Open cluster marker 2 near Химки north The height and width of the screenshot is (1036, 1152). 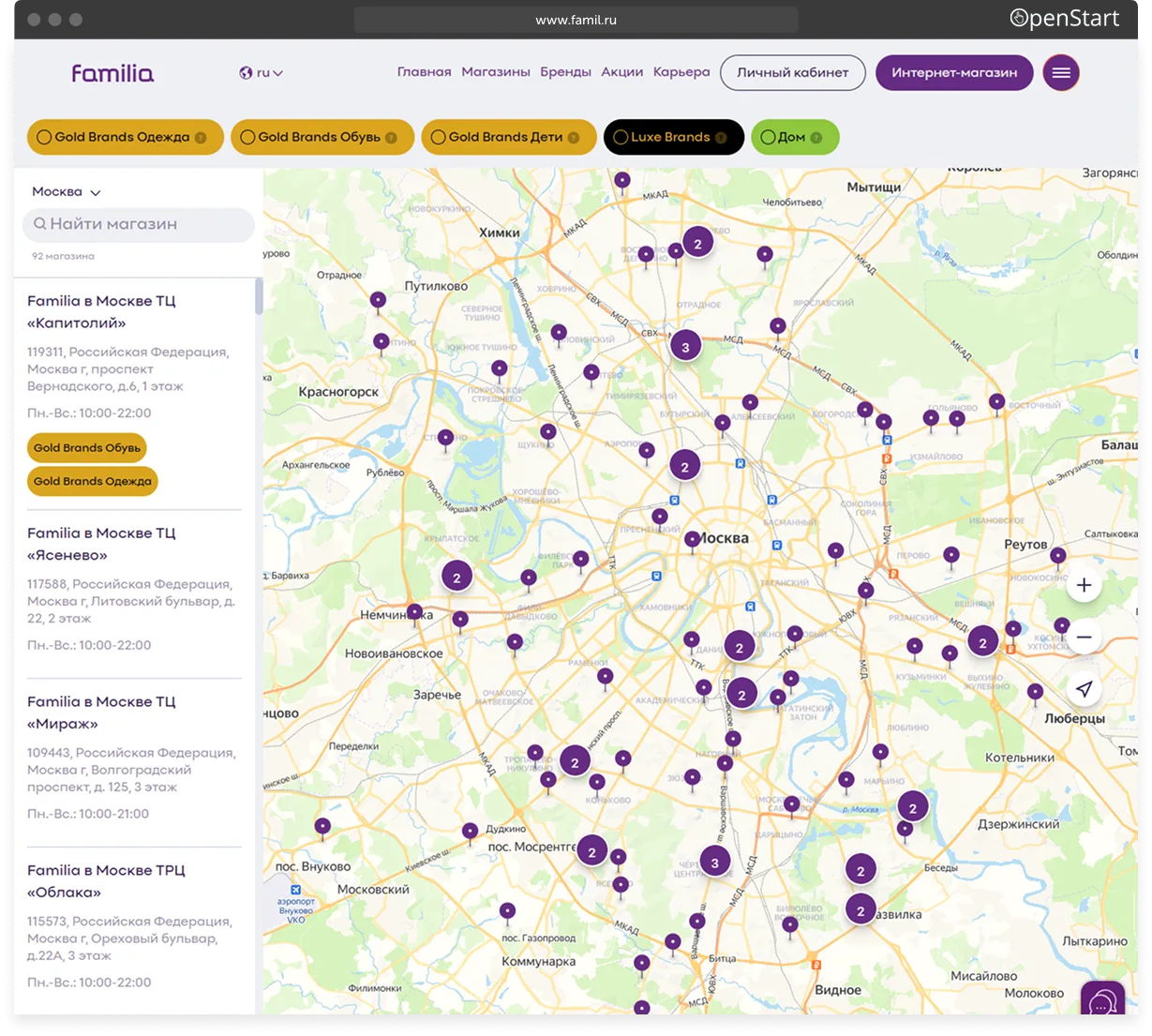click(x=697, y=243)
